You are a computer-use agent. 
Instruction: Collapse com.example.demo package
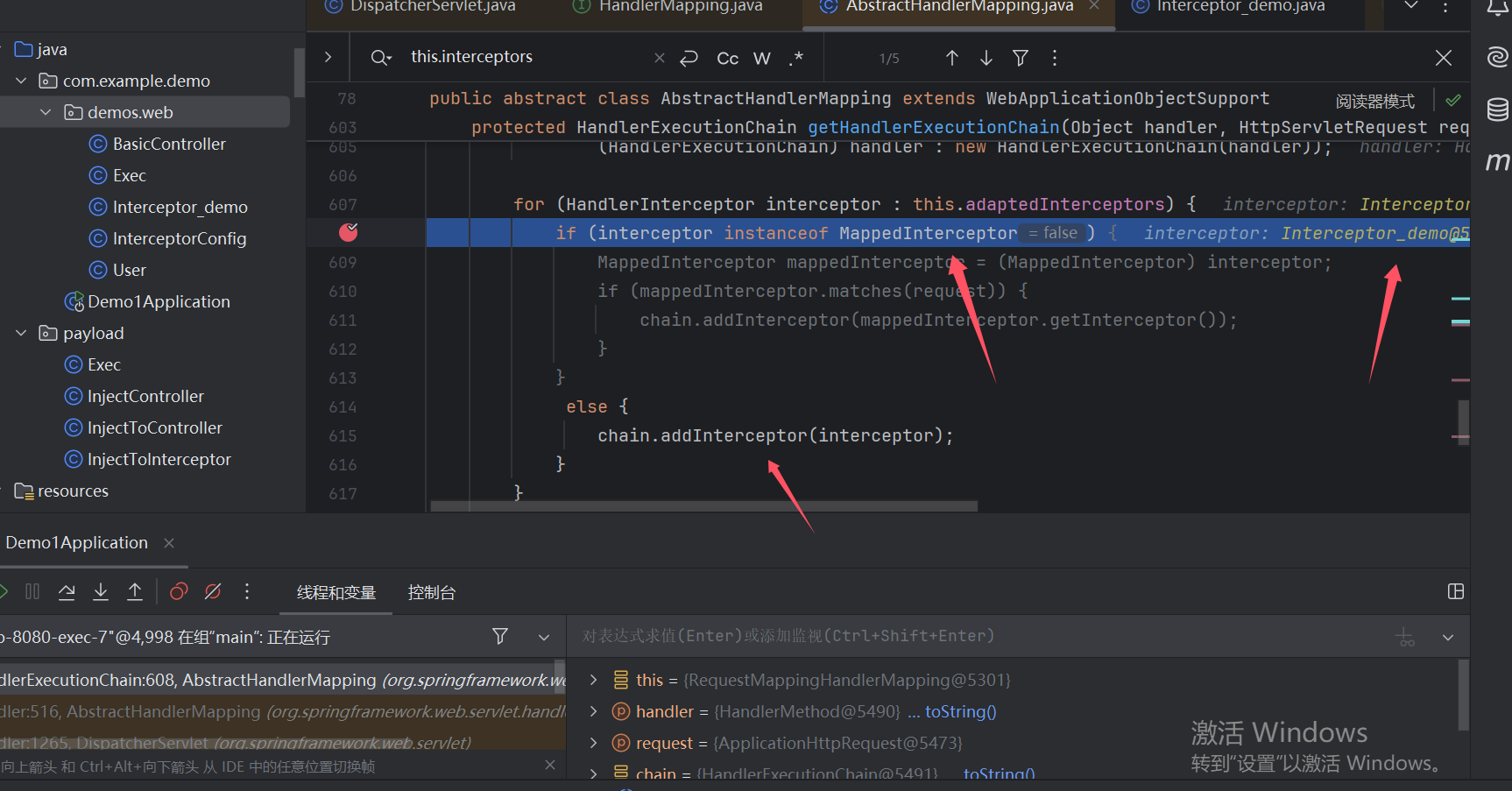(21, 81)
